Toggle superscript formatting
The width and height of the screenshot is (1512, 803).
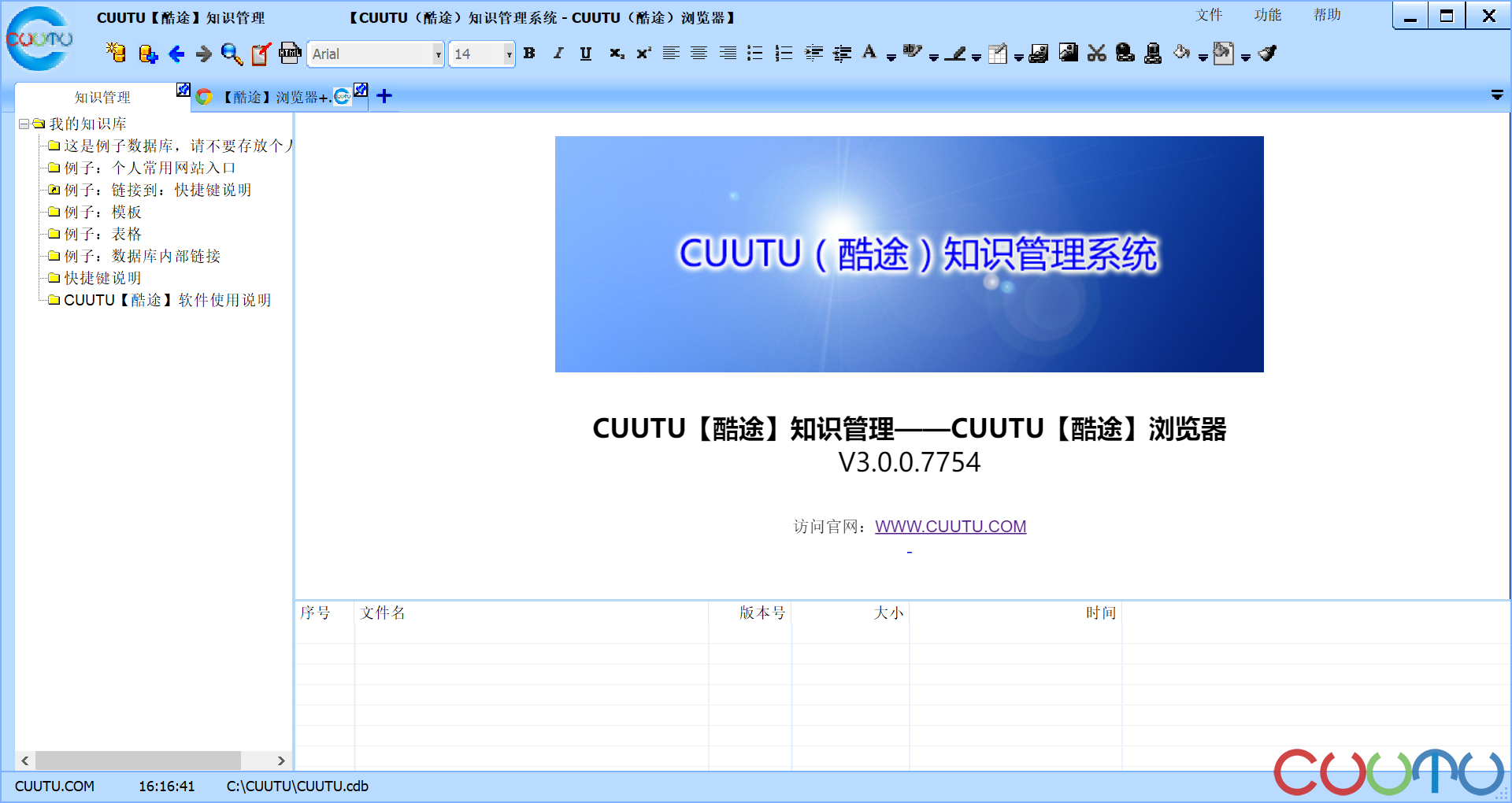(x=644, y=53)
